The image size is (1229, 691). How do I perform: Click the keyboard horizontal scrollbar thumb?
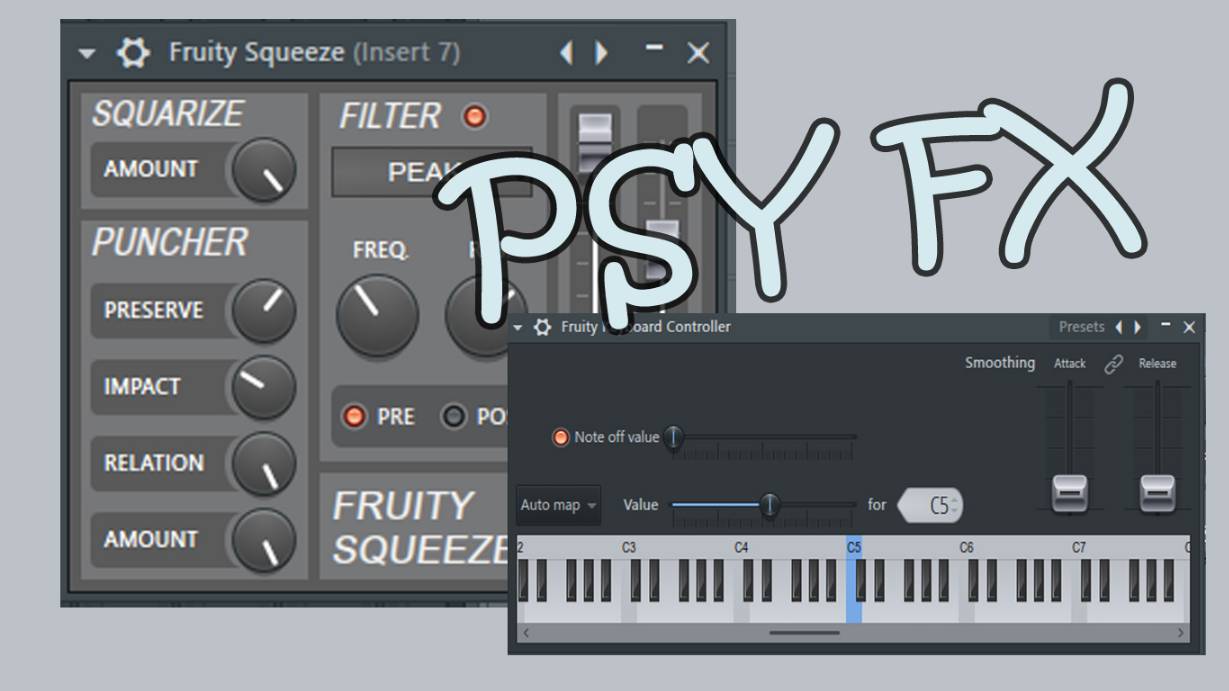tap(805, 632)
